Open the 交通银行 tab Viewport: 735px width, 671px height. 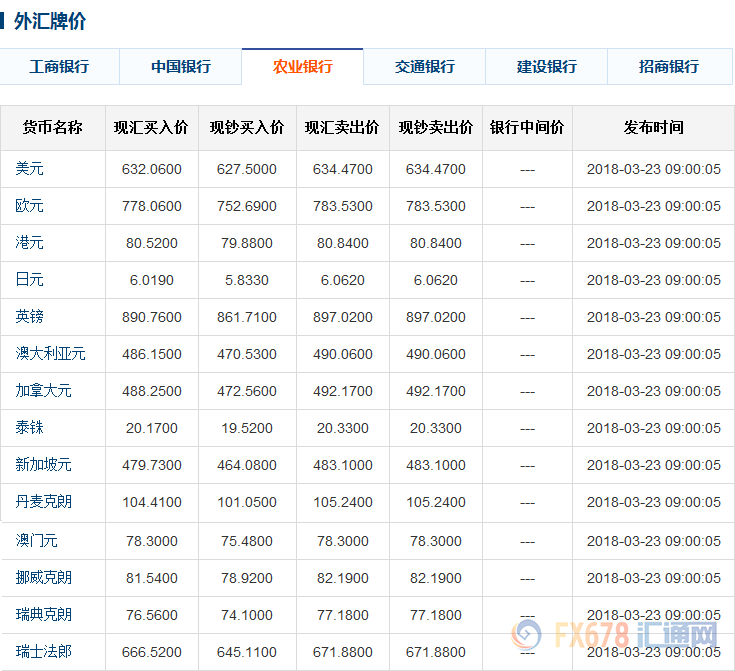(425, 67)
